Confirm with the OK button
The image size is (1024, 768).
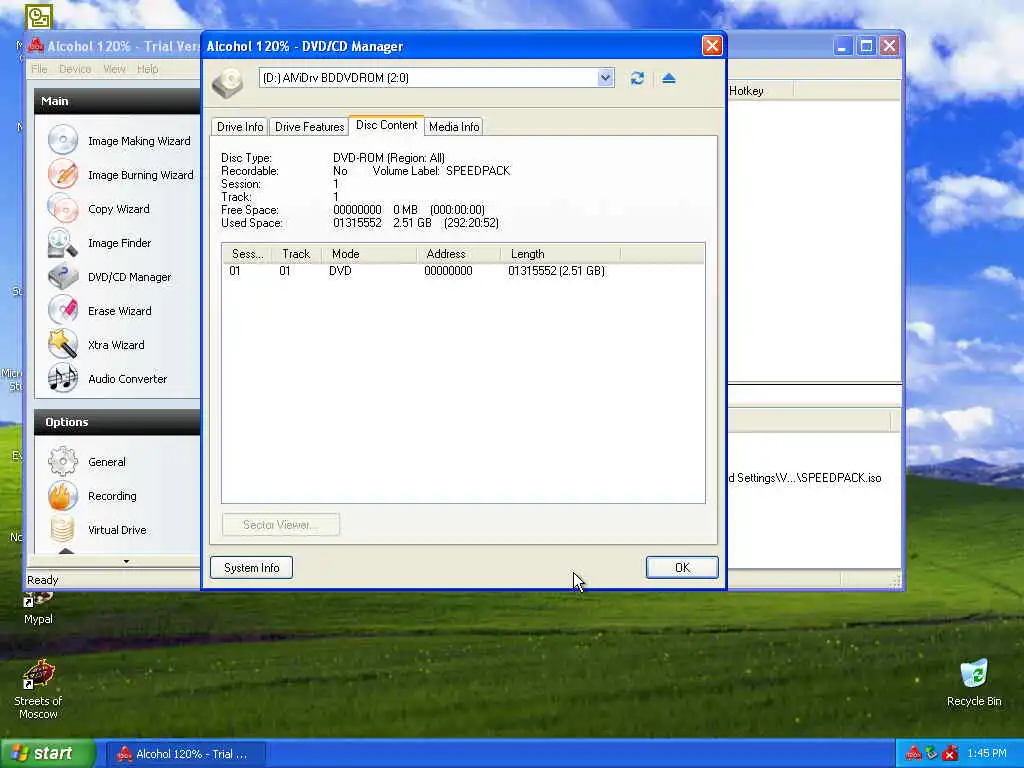tap(682, 568)
